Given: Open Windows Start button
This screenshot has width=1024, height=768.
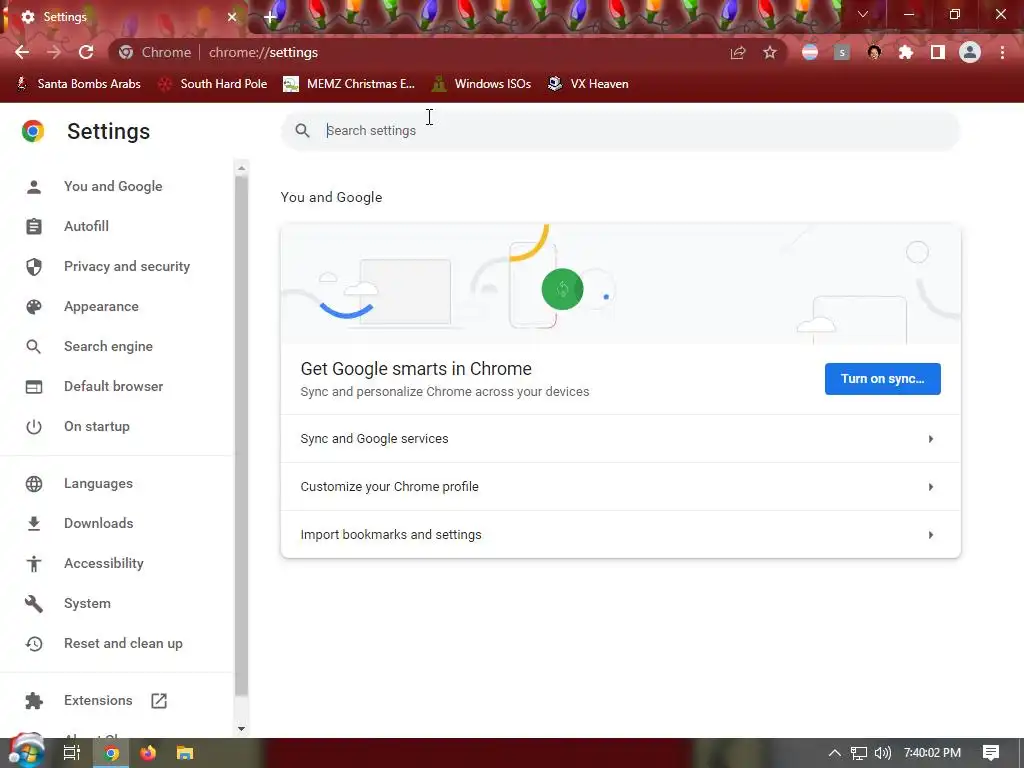Looking at the screenshot, I should point(26,753).
